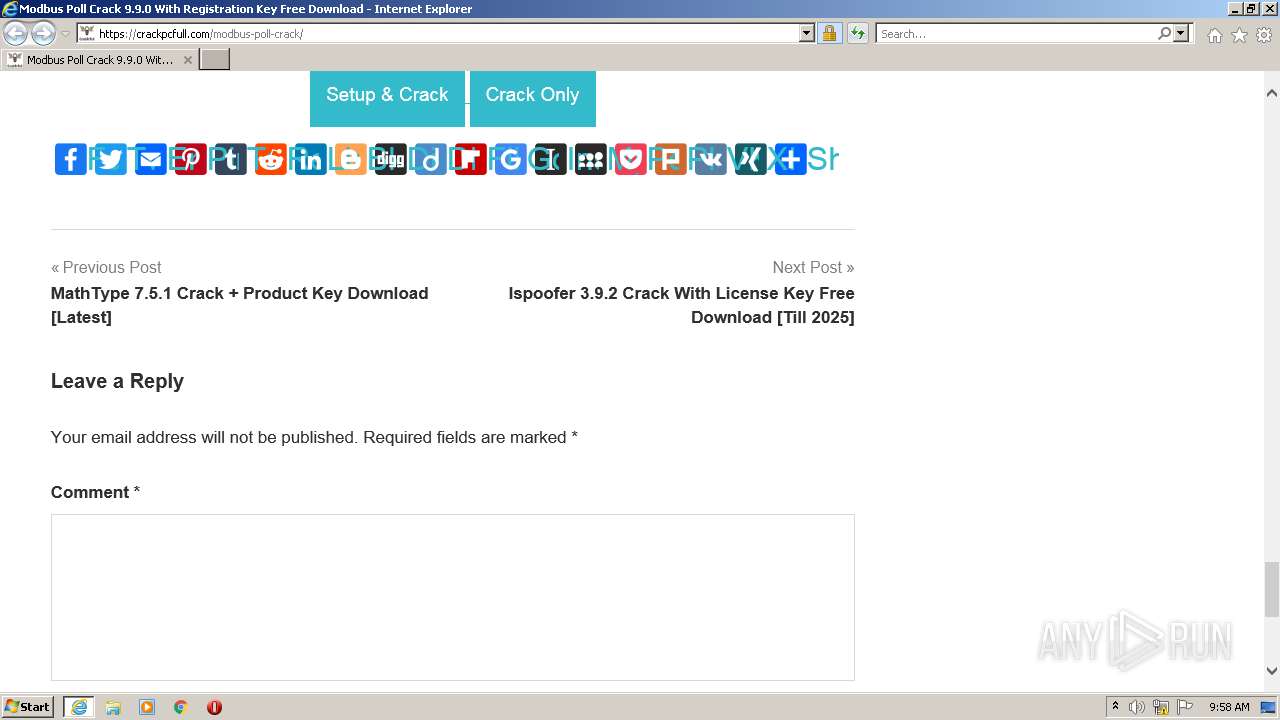1280x720 pixels.
Task: Click the red circular taskbar icon
Action: (214, 707)
